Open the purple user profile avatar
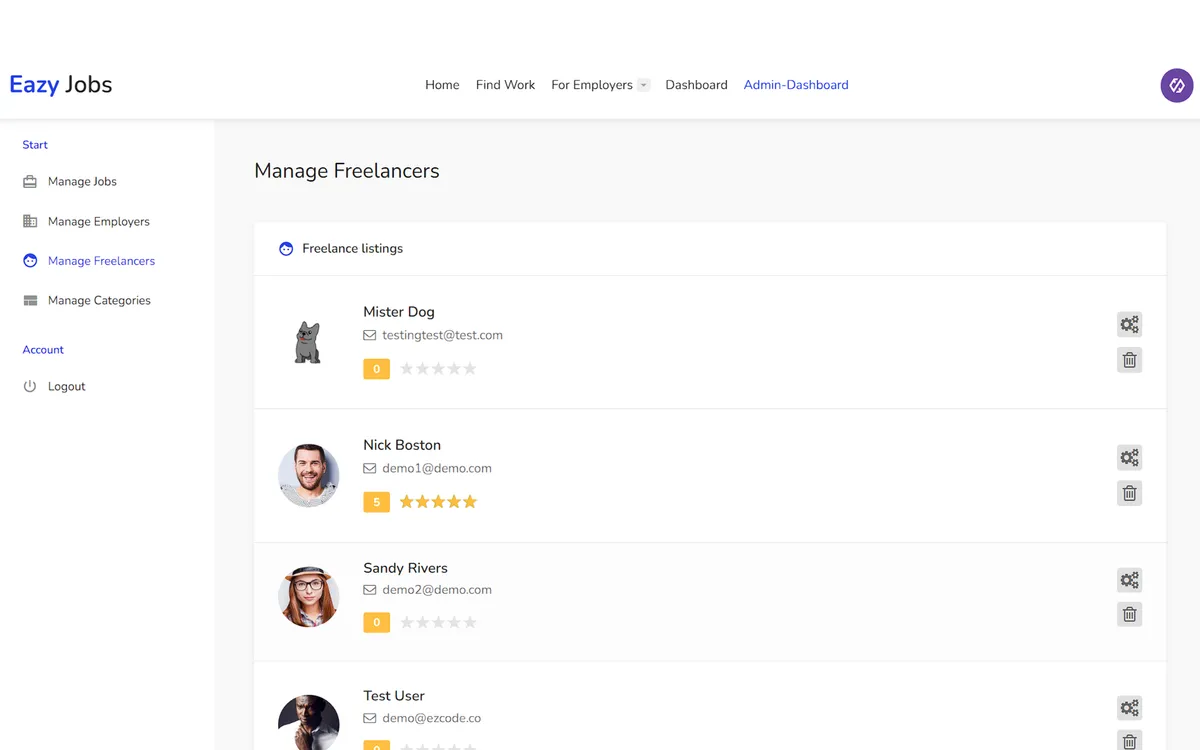Screen dimensions: 1200x750 click(1177, 85)
